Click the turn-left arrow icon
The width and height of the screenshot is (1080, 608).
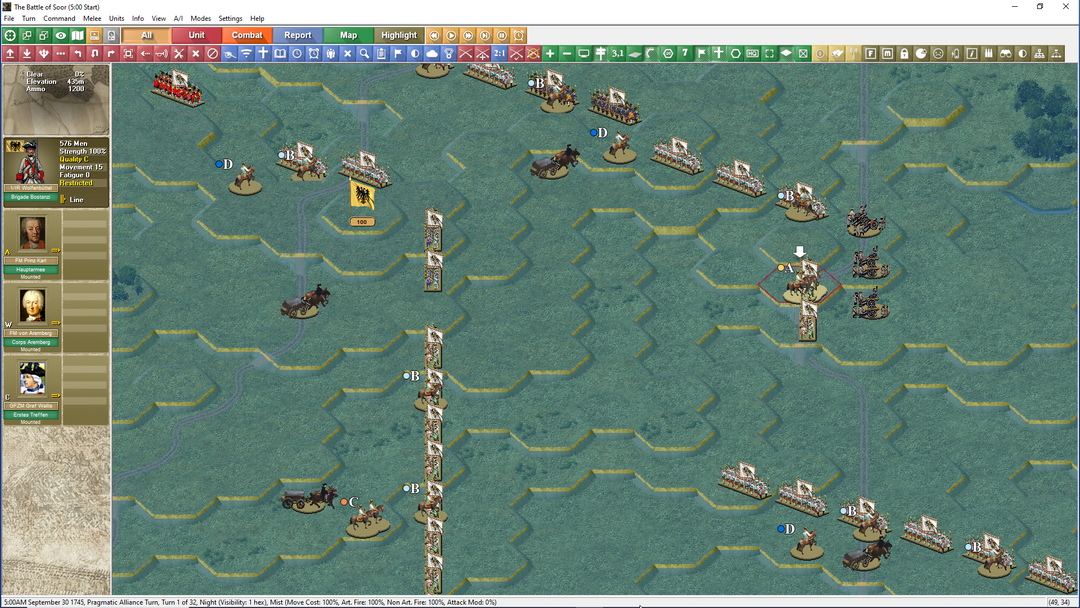tap(78, 53)
